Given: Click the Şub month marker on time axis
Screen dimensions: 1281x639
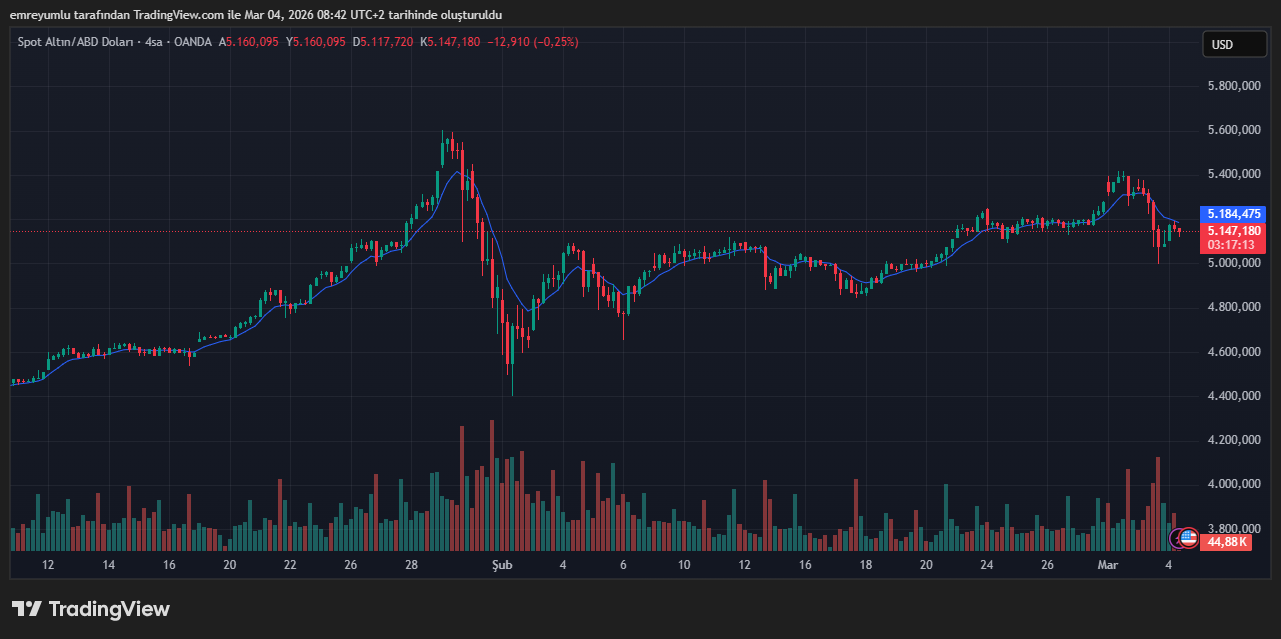Looking at the screenshot, I should (502, 565).
